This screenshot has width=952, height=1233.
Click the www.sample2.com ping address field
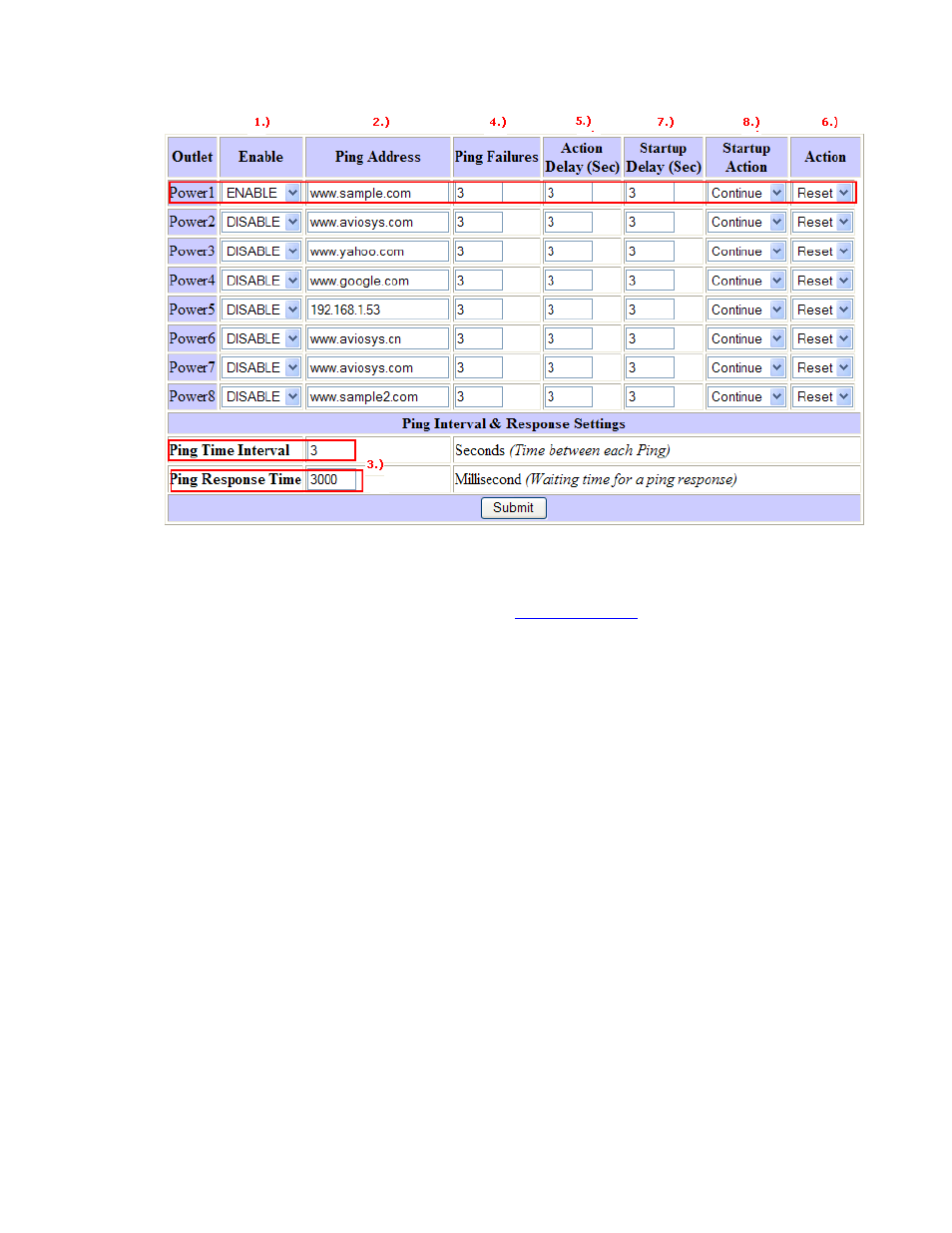click(377, 396)
